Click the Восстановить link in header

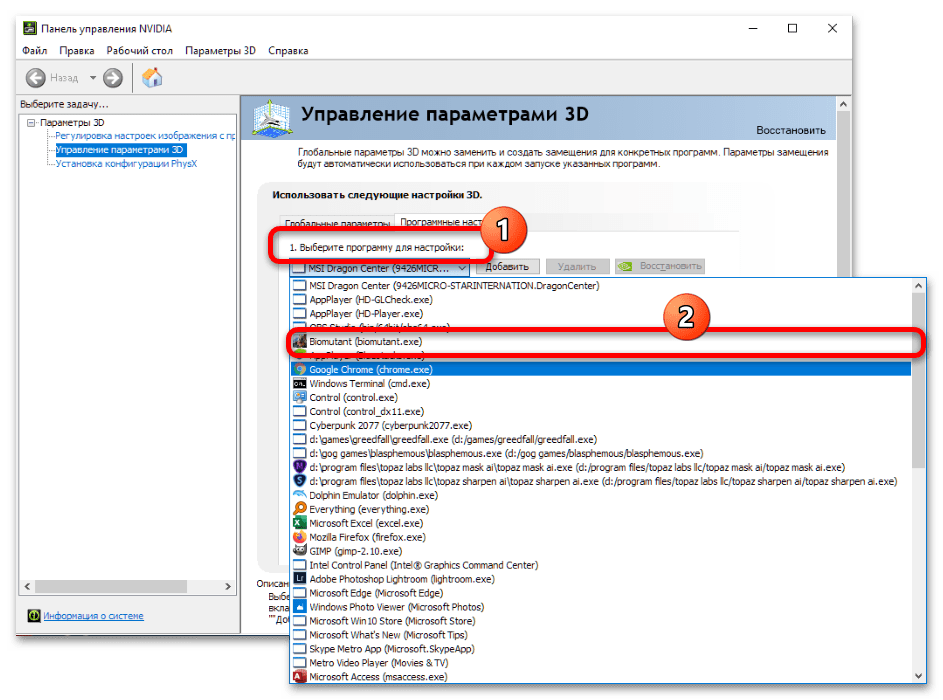(x=790, y=130)
